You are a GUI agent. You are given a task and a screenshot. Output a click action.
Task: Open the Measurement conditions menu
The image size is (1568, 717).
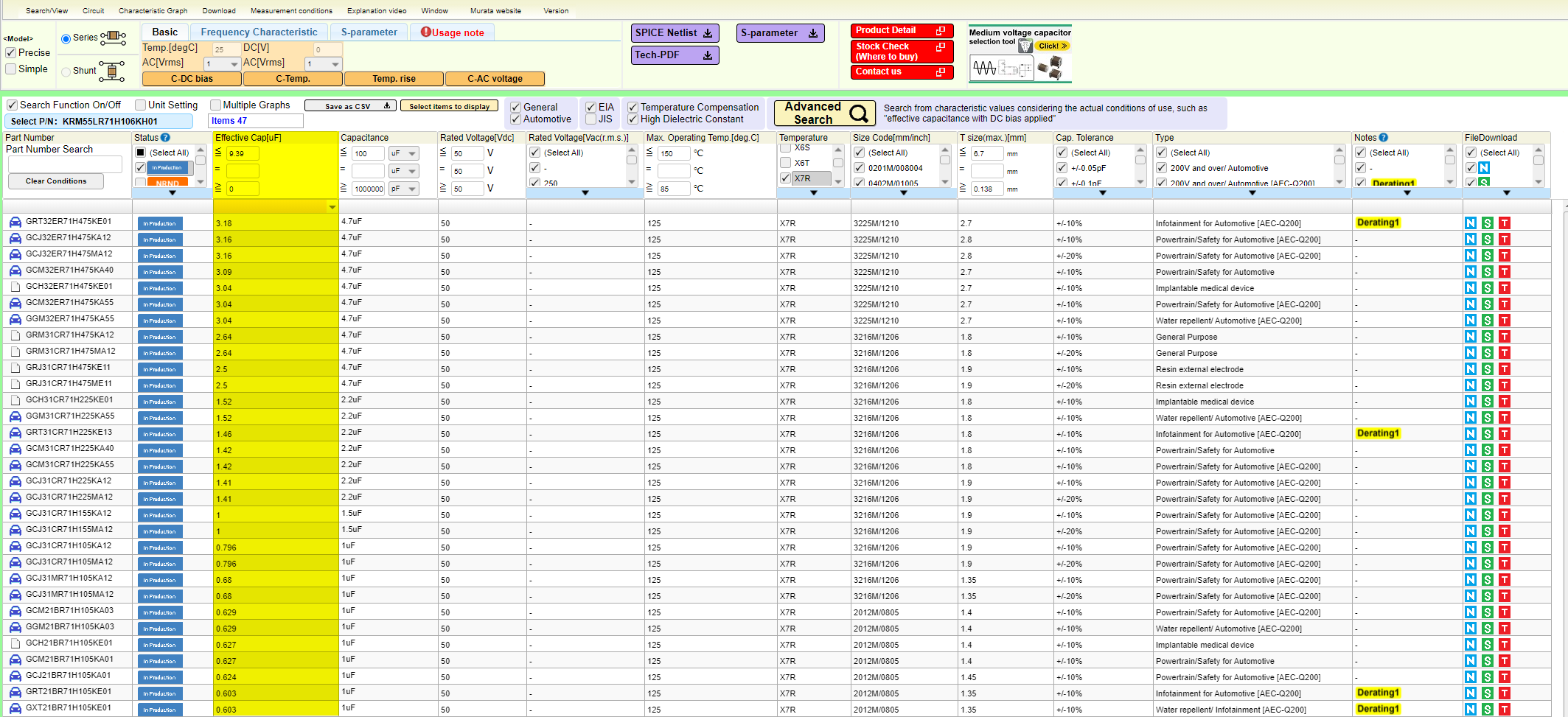coord(291,11)
